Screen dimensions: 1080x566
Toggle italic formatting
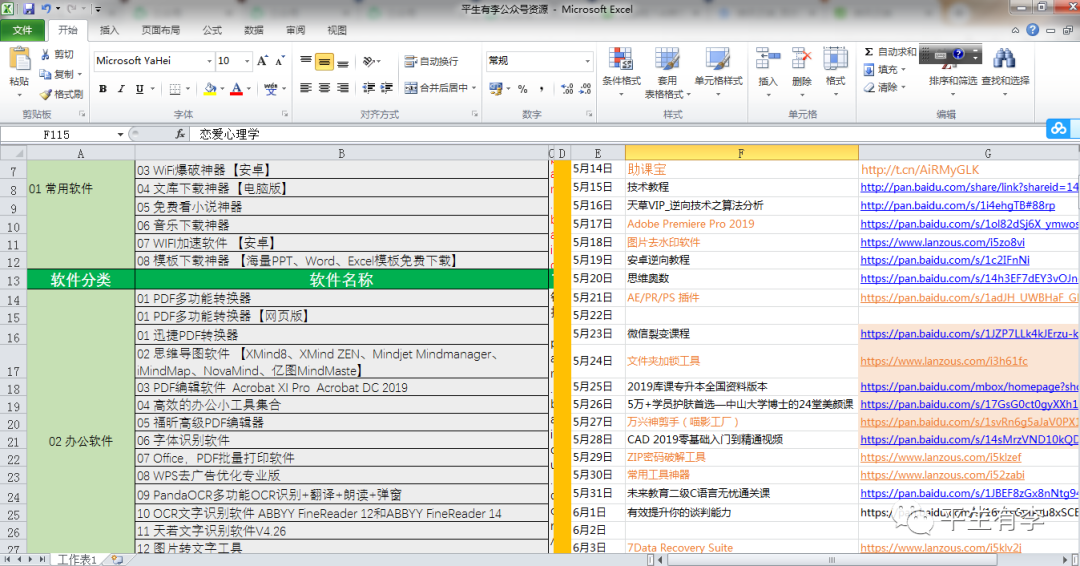121,89
